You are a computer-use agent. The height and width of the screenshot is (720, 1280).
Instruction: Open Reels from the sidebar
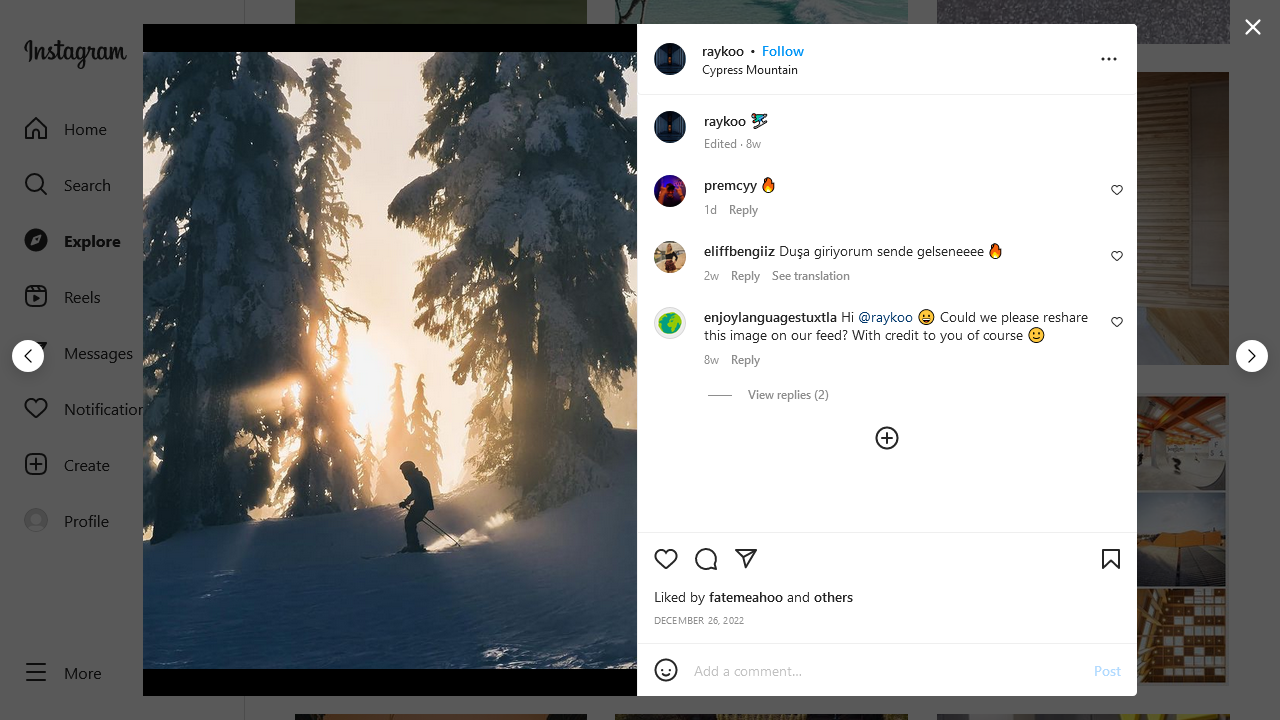click(x=63, y=297)
